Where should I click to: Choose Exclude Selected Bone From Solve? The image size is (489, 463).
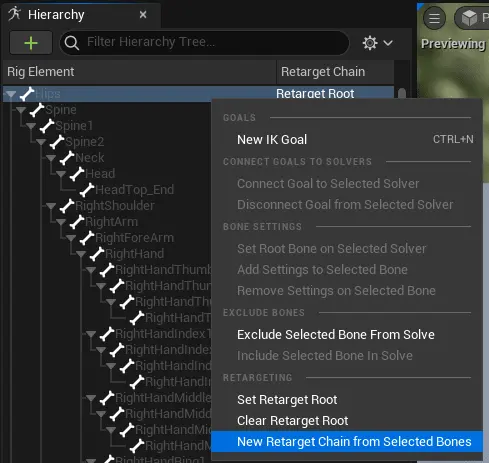tap(347, 335)
